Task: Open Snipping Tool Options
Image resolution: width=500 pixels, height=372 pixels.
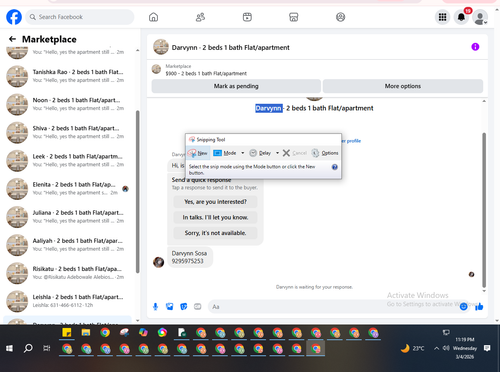Action: [325, 153]
